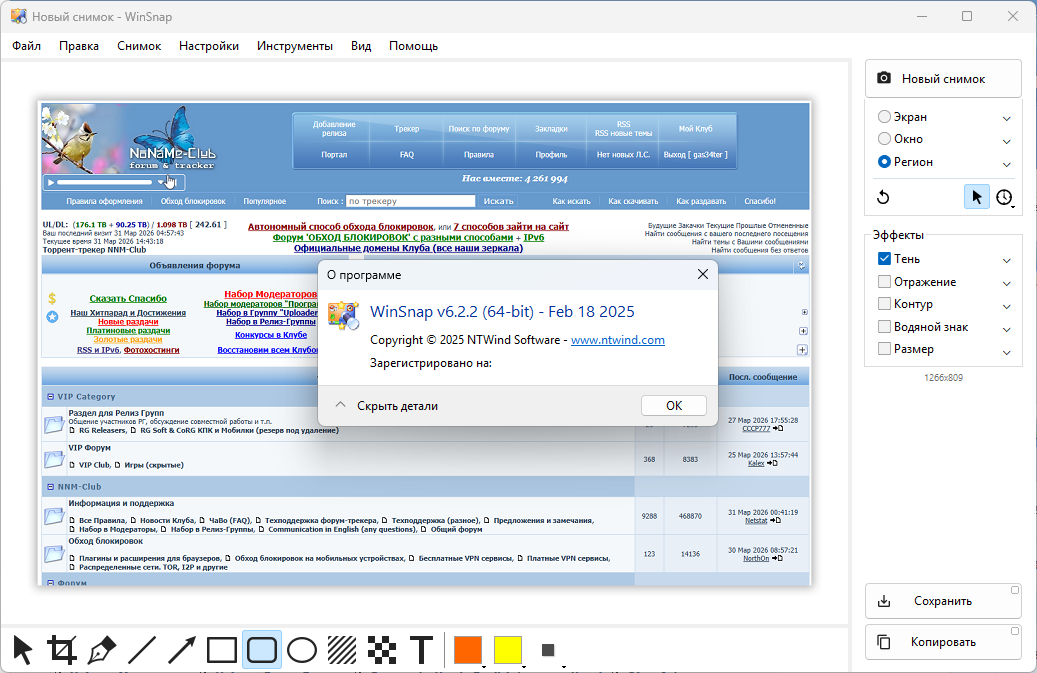Image resolution: width=1037 pixels, height=673 pixels.
Task: Select the Crop tool in bottom toolbar
Action: (62, 651)
